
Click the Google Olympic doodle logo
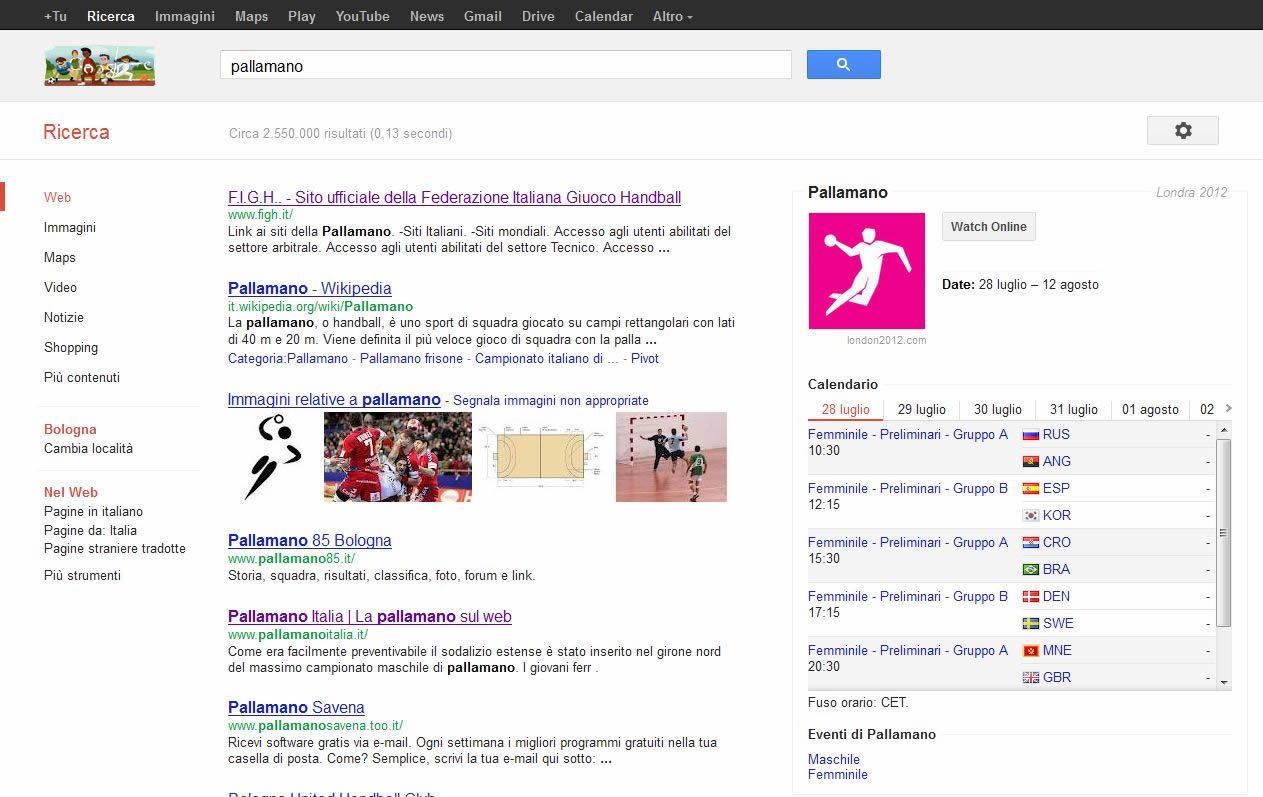coord(99,66)
